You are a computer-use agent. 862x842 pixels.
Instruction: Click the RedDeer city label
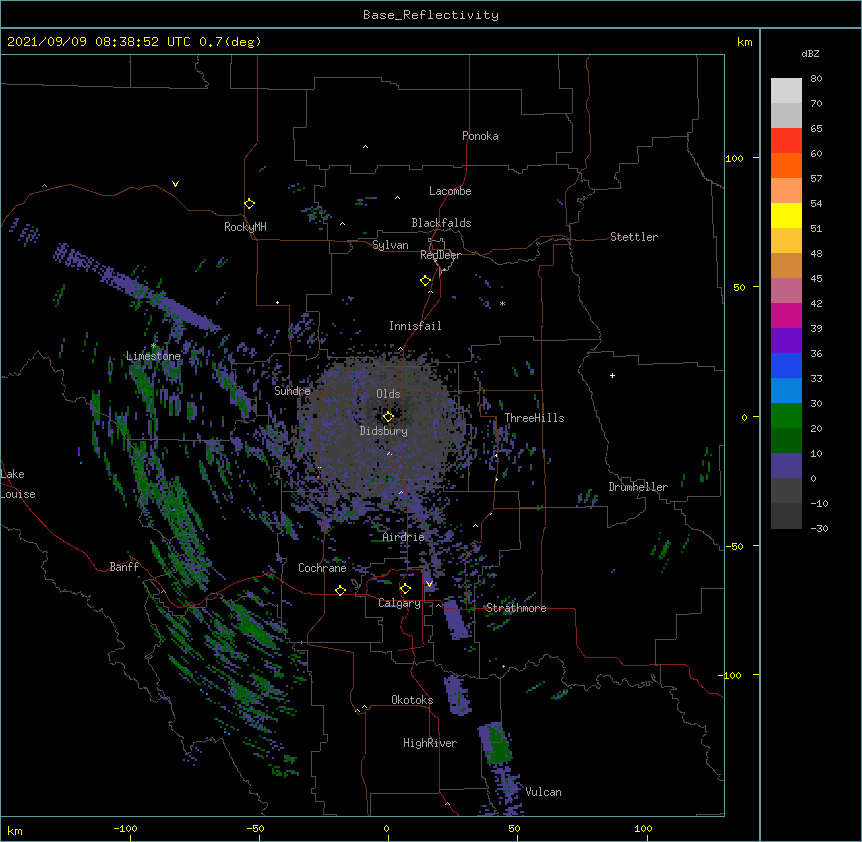pos(440,255)
